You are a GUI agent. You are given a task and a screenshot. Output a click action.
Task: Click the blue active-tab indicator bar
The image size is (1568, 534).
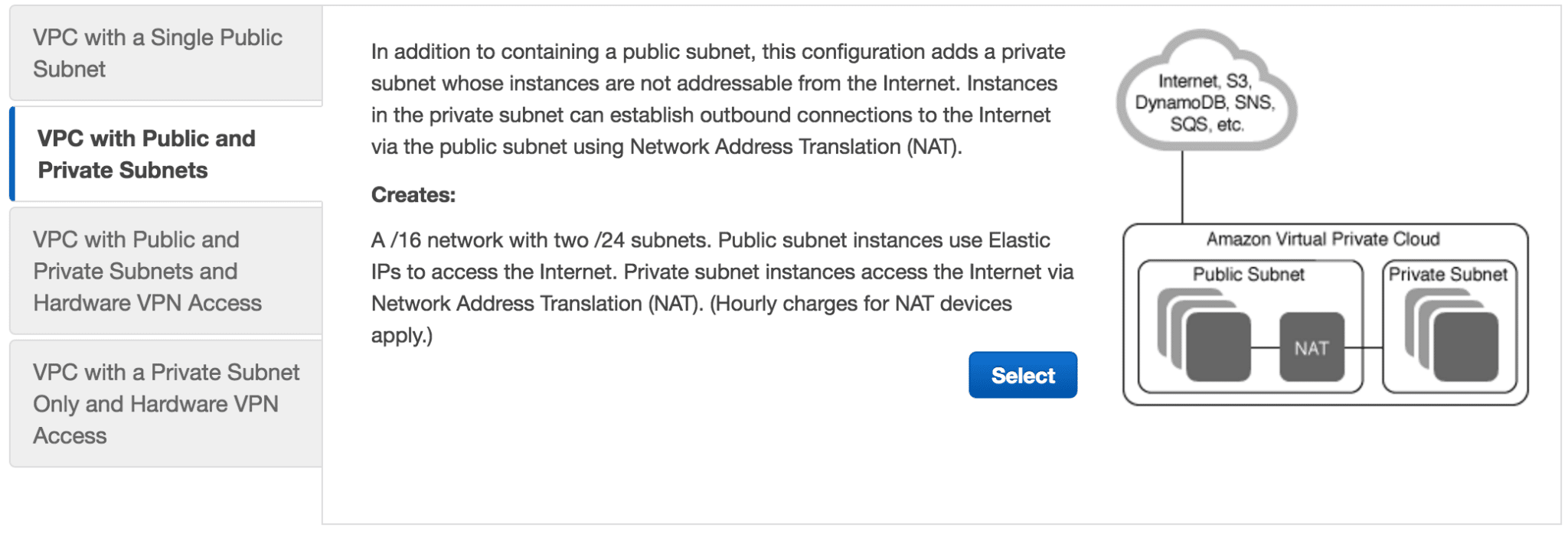pos(12,155)
